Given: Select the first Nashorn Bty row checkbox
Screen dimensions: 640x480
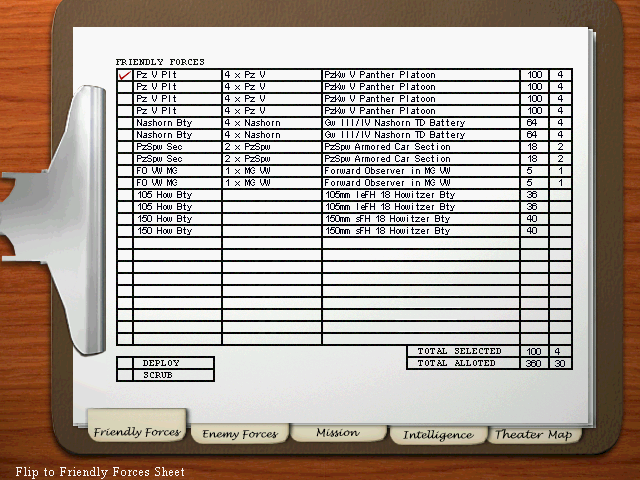Looking at the screenshot, I should click(x=124, y=122).
